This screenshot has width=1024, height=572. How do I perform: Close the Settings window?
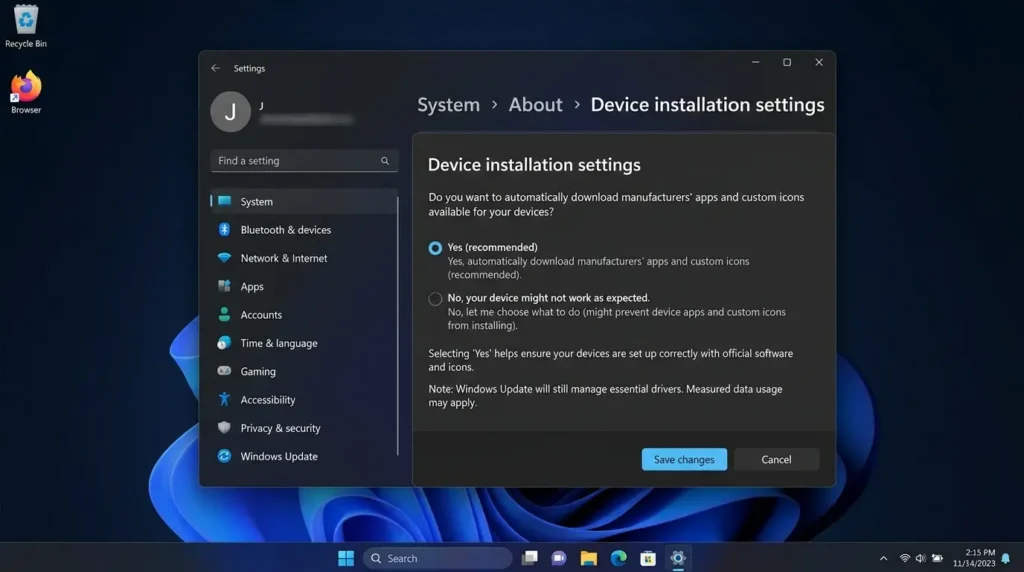tap(819, 62)
